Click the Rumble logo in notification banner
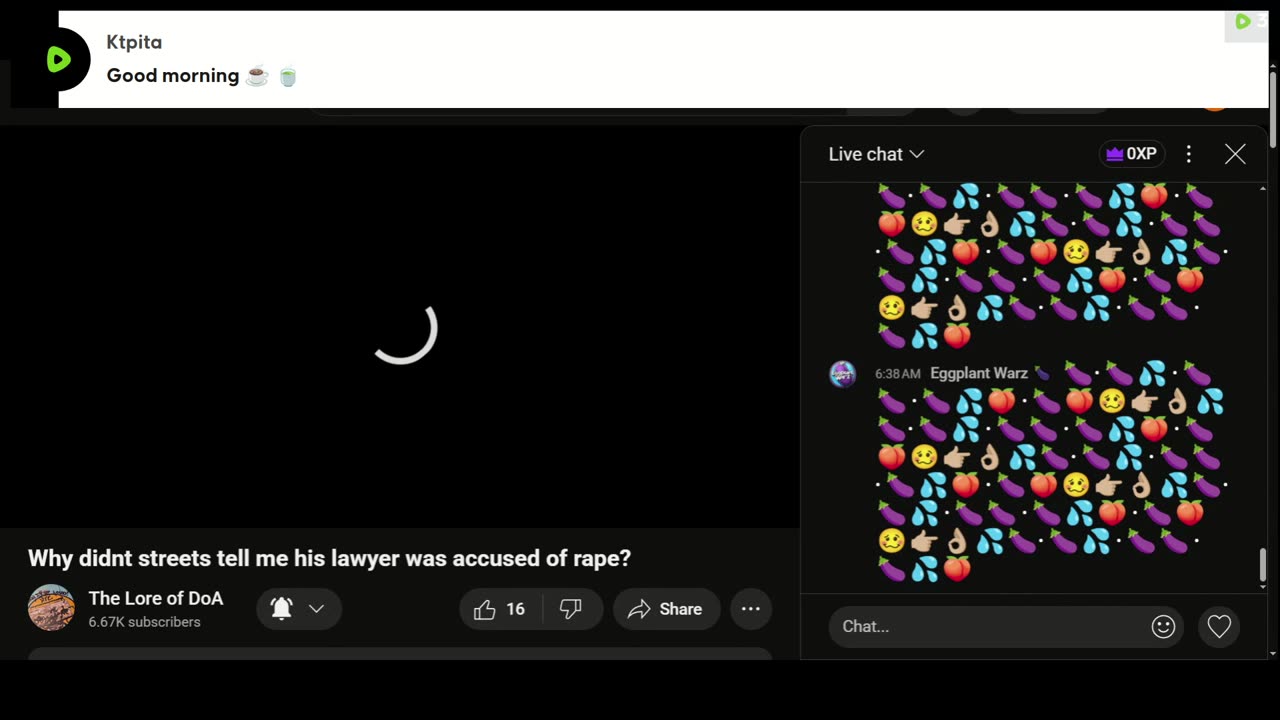Screen dimensions: 1280x720 coord(59,60)
